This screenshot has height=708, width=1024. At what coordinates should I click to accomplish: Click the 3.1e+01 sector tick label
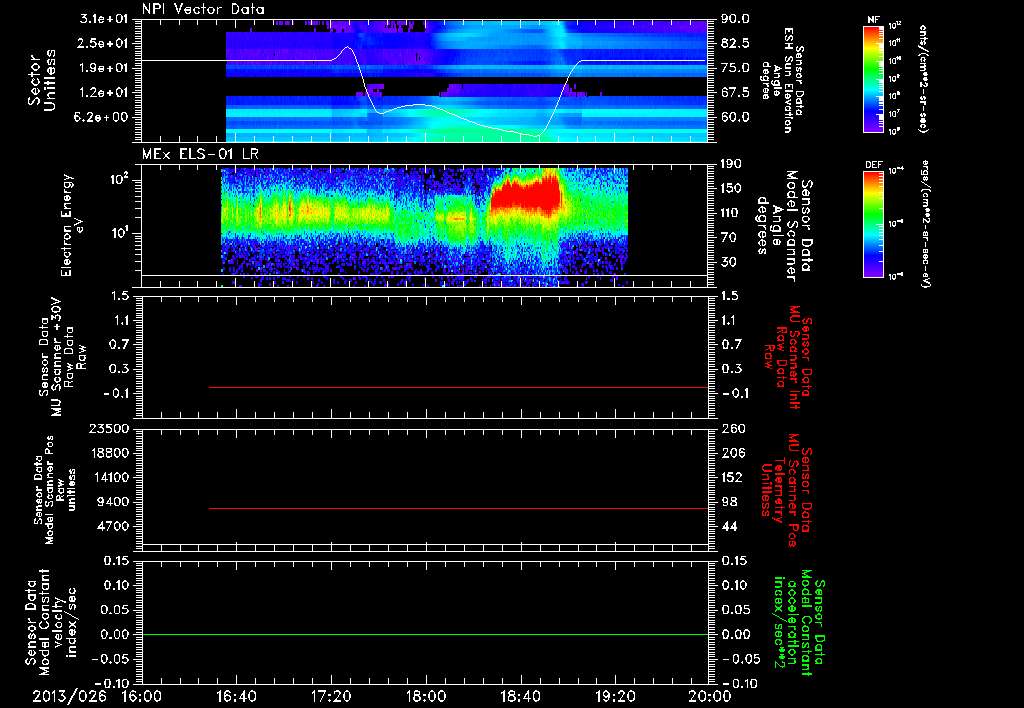[x=104, y=19]
